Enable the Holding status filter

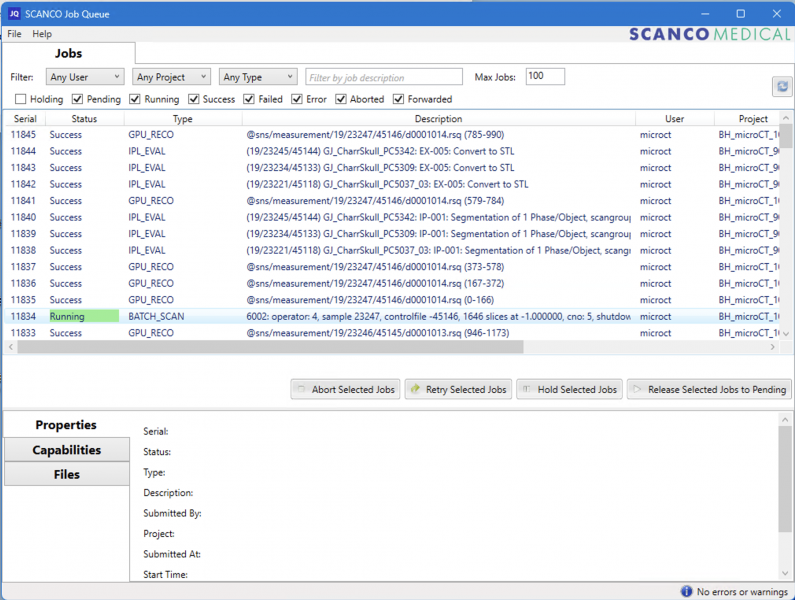[x=20, y=99]
